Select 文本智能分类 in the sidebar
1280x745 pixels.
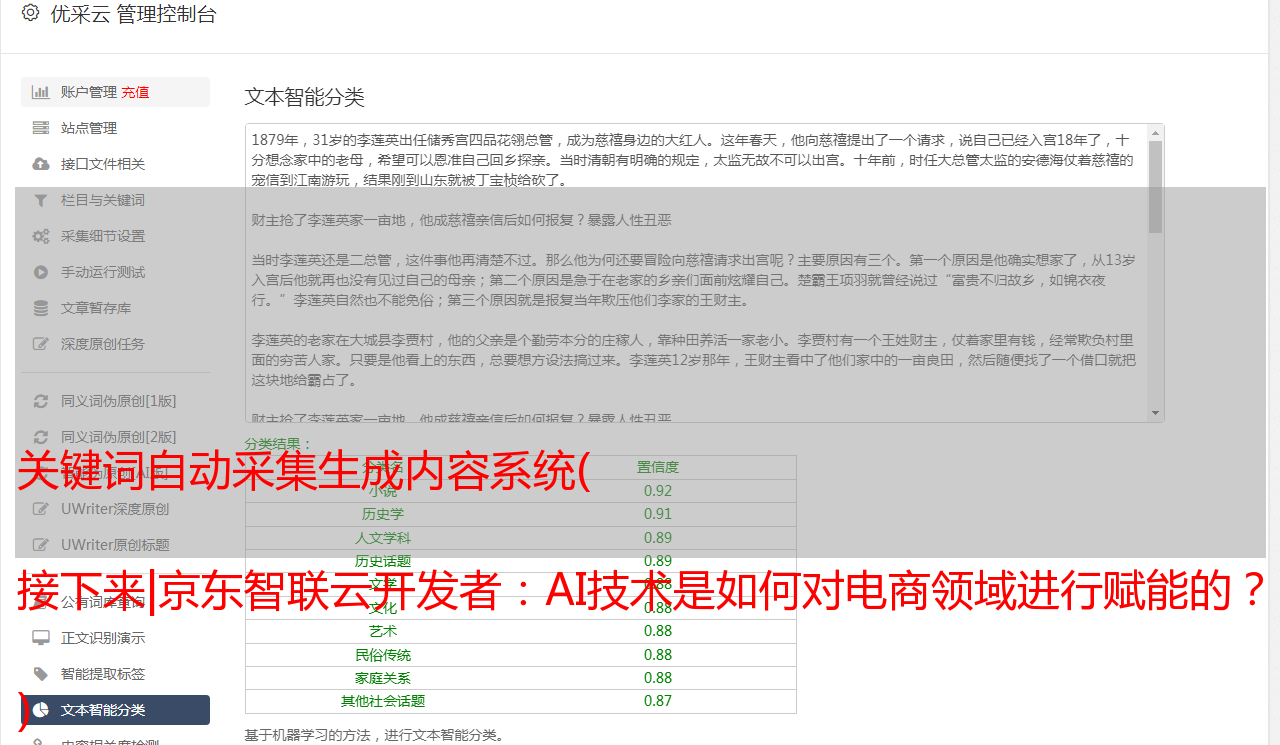[x=115, y=710]
